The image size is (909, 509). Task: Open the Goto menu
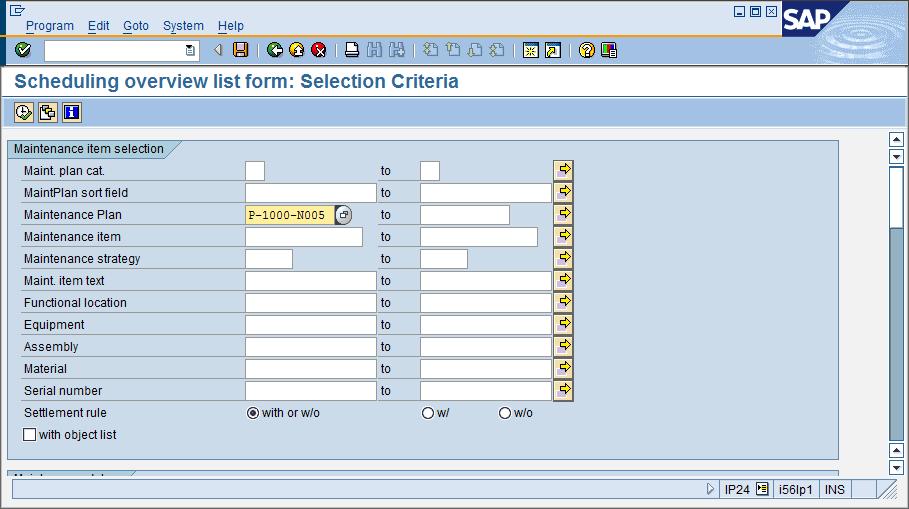pyautogui.click(x=136, y=26)
